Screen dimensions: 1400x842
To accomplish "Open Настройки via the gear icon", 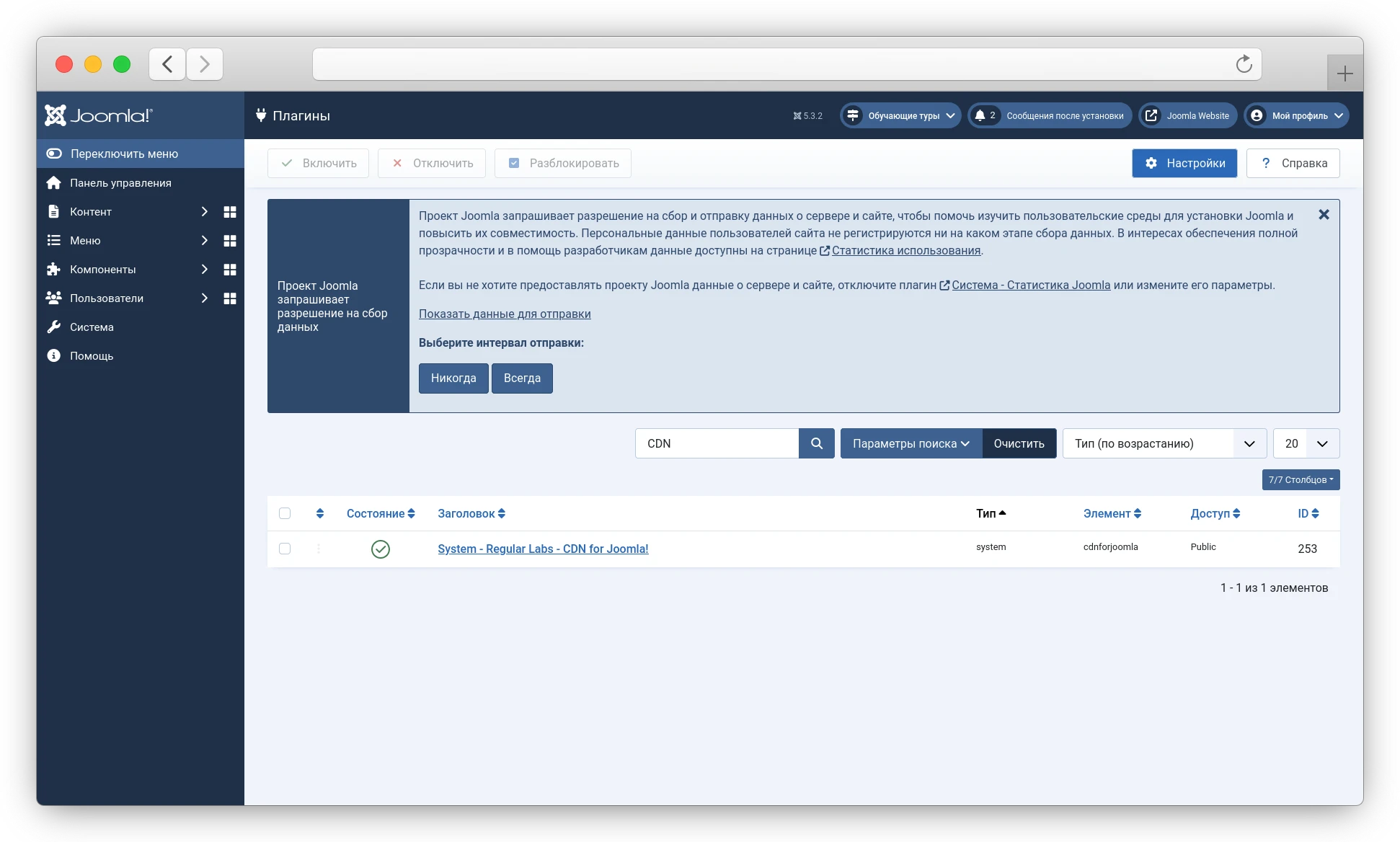I will [x=1151, y=163].
